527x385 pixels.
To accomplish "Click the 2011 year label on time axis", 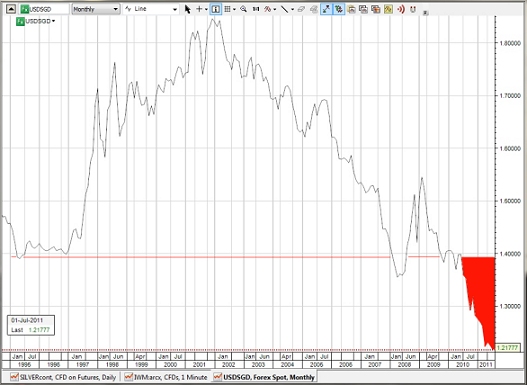I will tap(486, 365).
